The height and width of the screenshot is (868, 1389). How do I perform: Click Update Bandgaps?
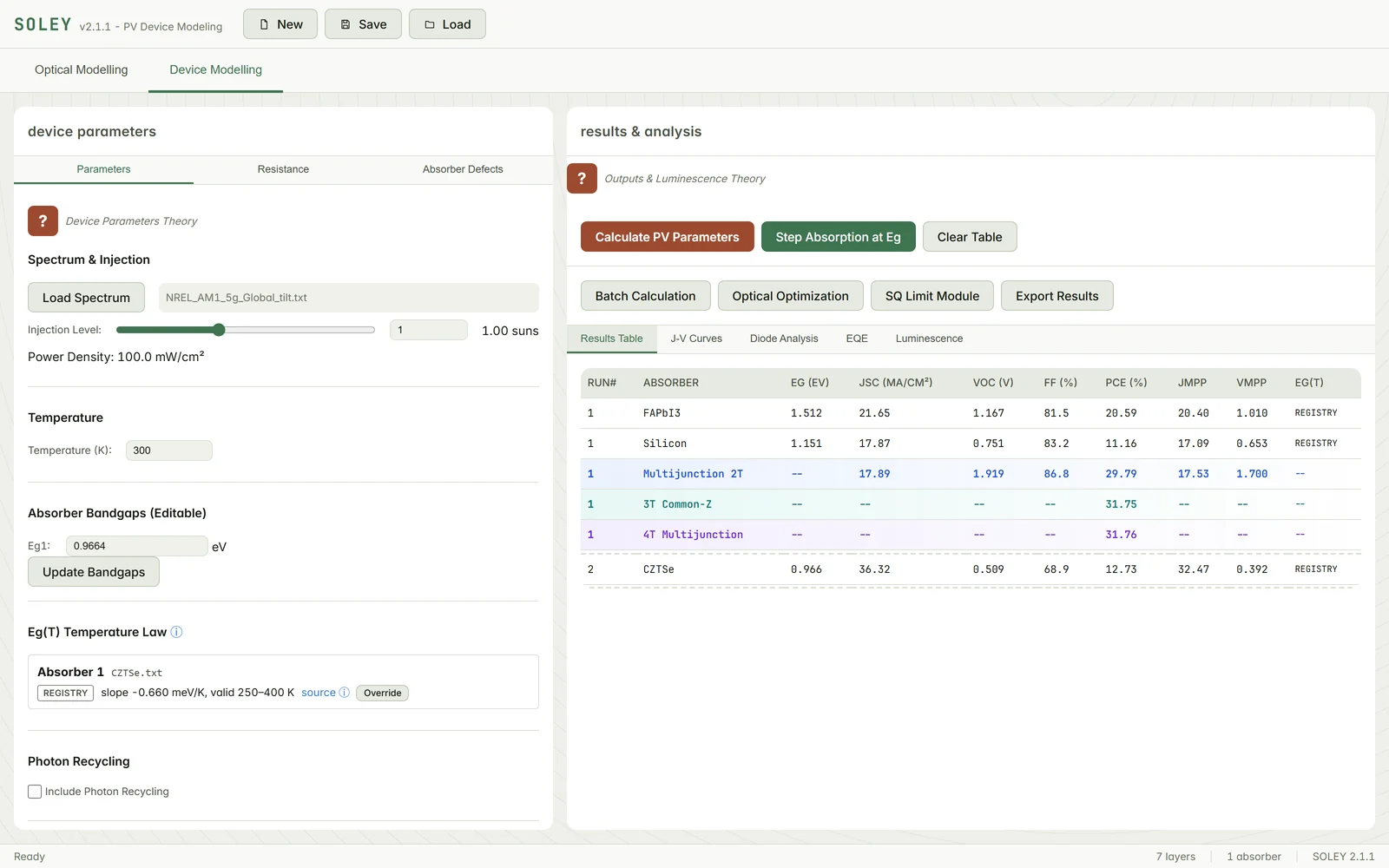point(94,572)
